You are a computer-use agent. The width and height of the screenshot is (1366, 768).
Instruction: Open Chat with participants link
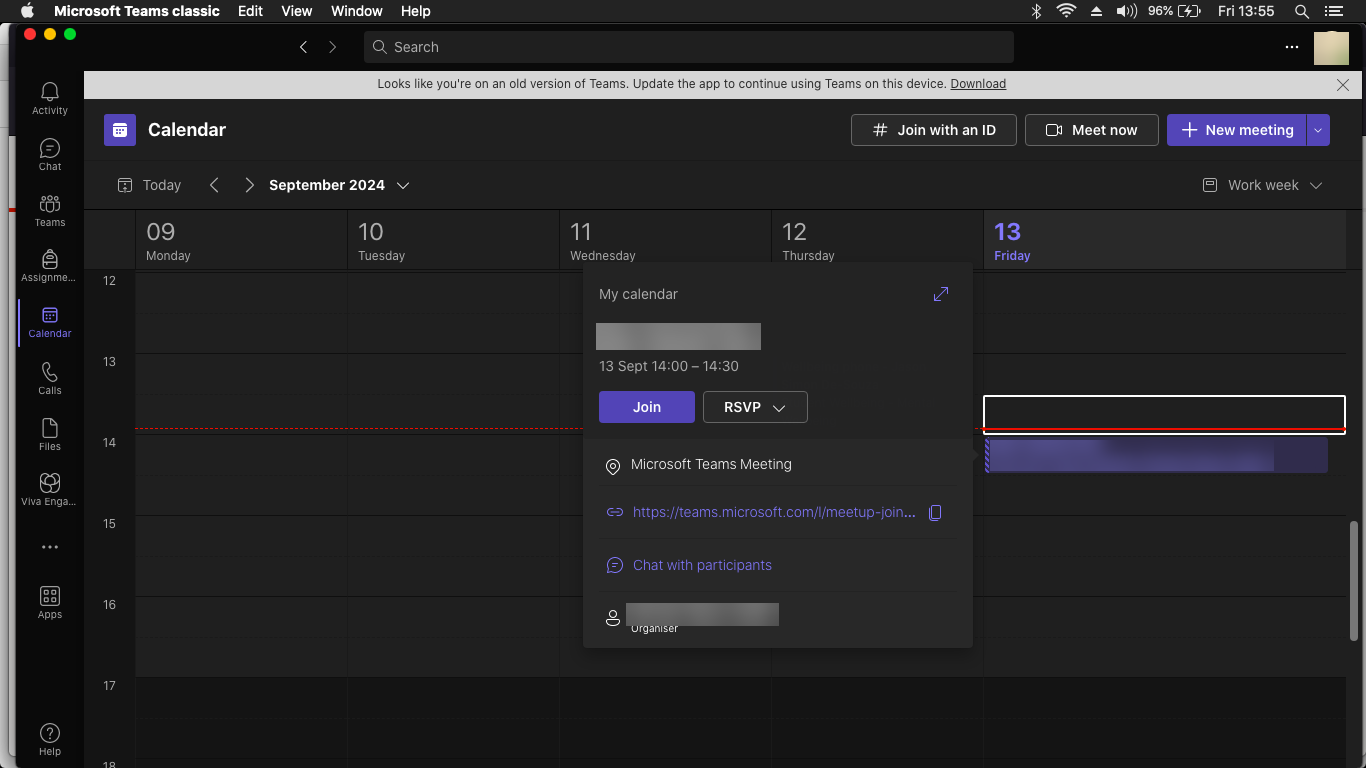[x=702, y=565]
